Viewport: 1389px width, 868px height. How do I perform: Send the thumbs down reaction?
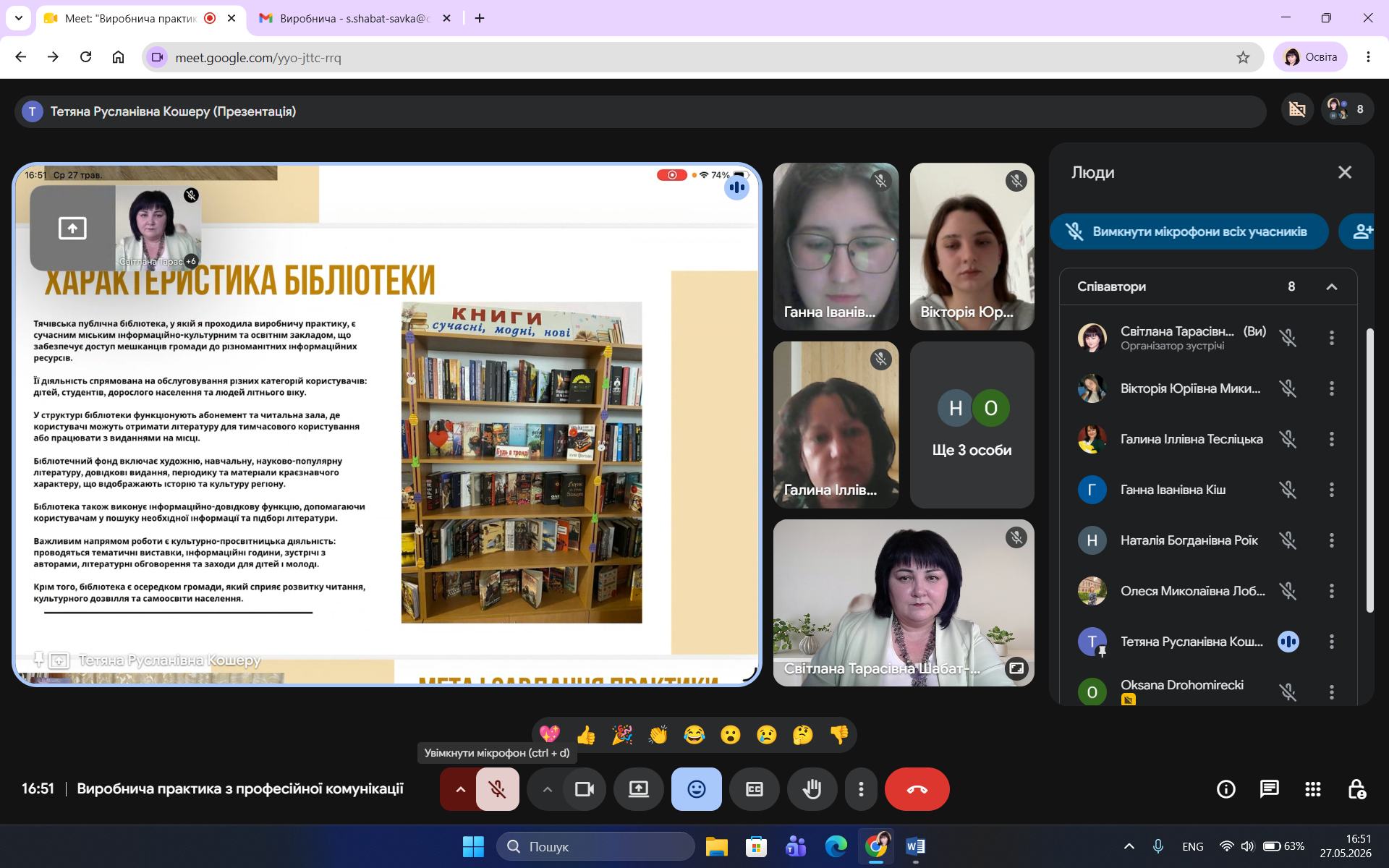839,735
